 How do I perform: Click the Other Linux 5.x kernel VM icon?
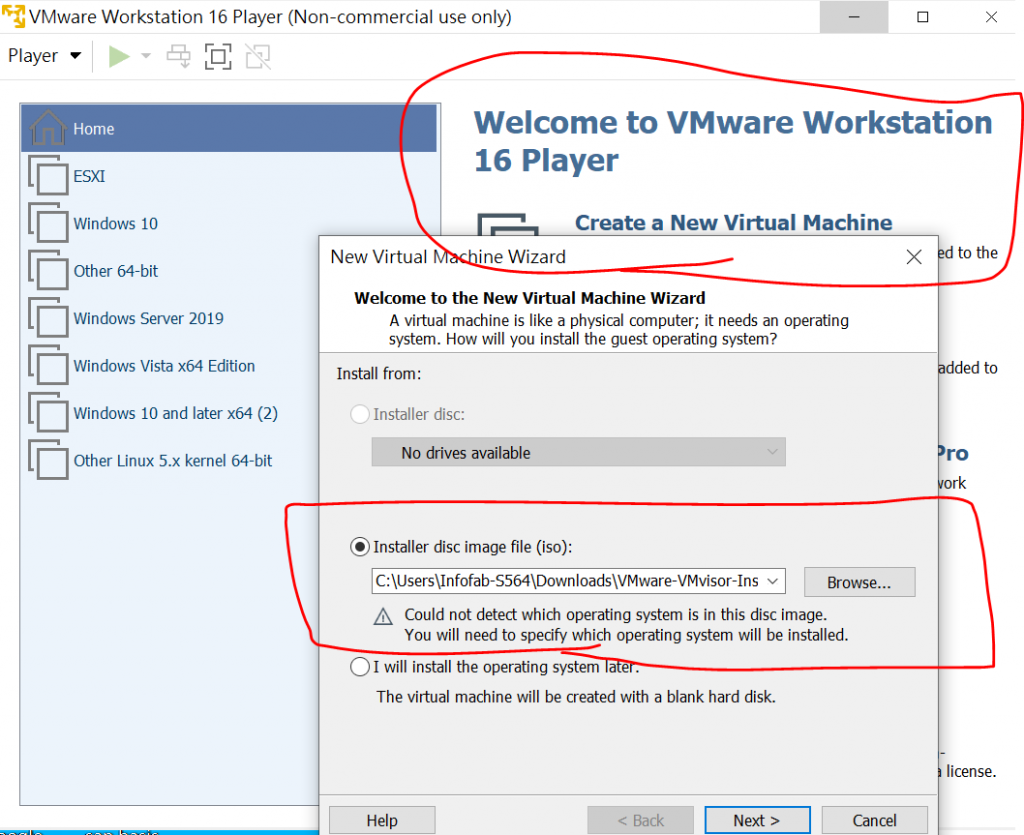click(x=48, y=460)
